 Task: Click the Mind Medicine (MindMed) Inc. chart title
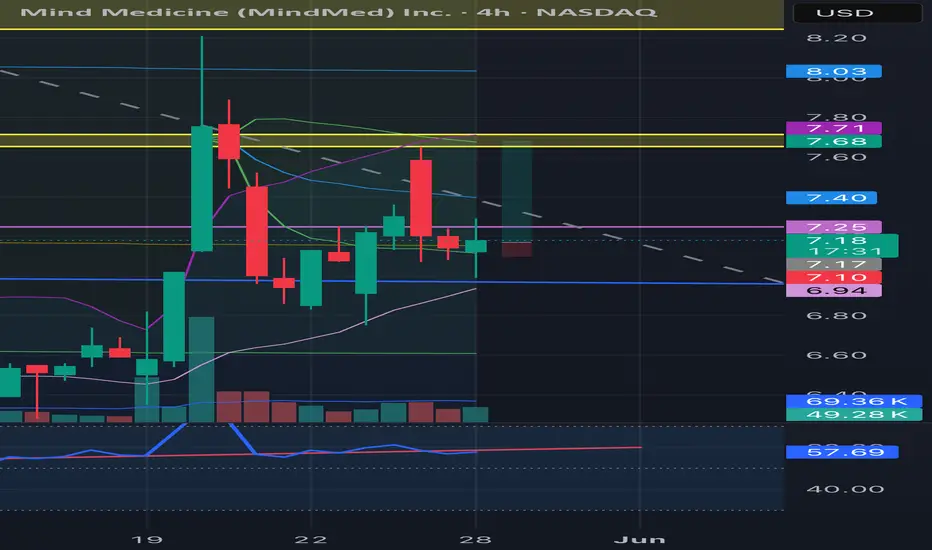[338, 12]
